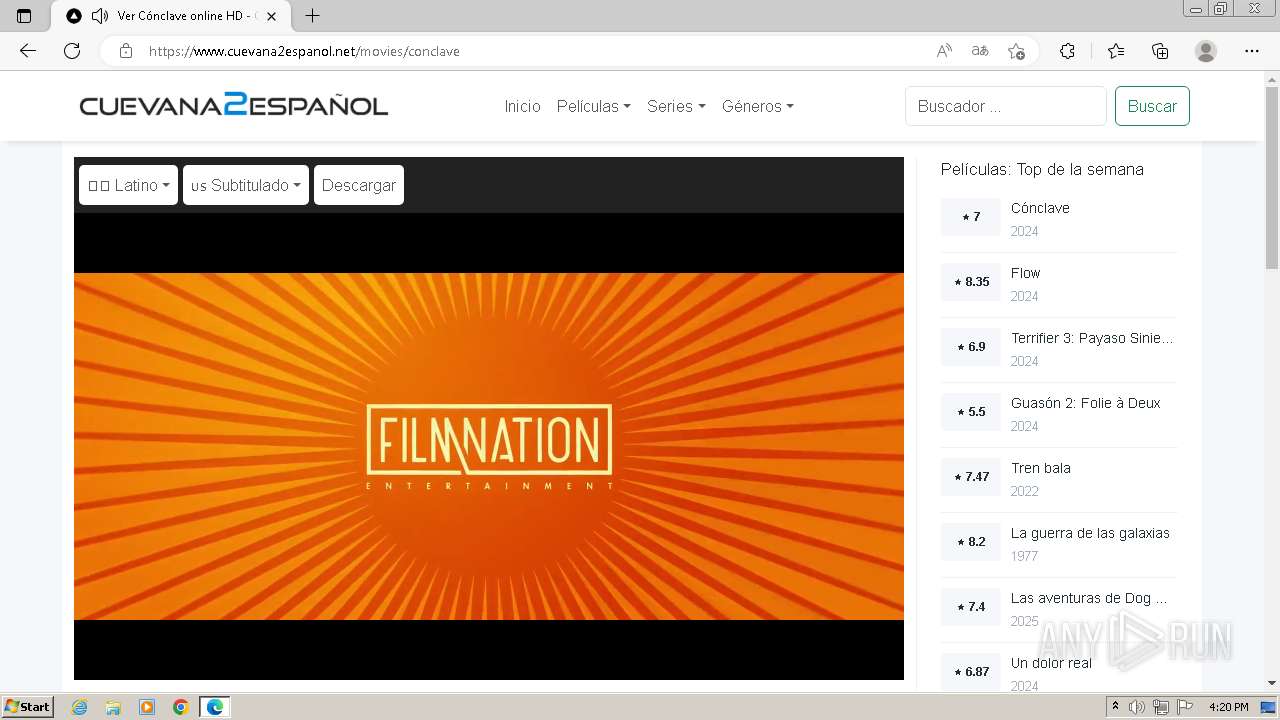Open La guerra de las galaxias
The width and height of the screenshot is (1280, 720).
click(x=1090, y=533)
